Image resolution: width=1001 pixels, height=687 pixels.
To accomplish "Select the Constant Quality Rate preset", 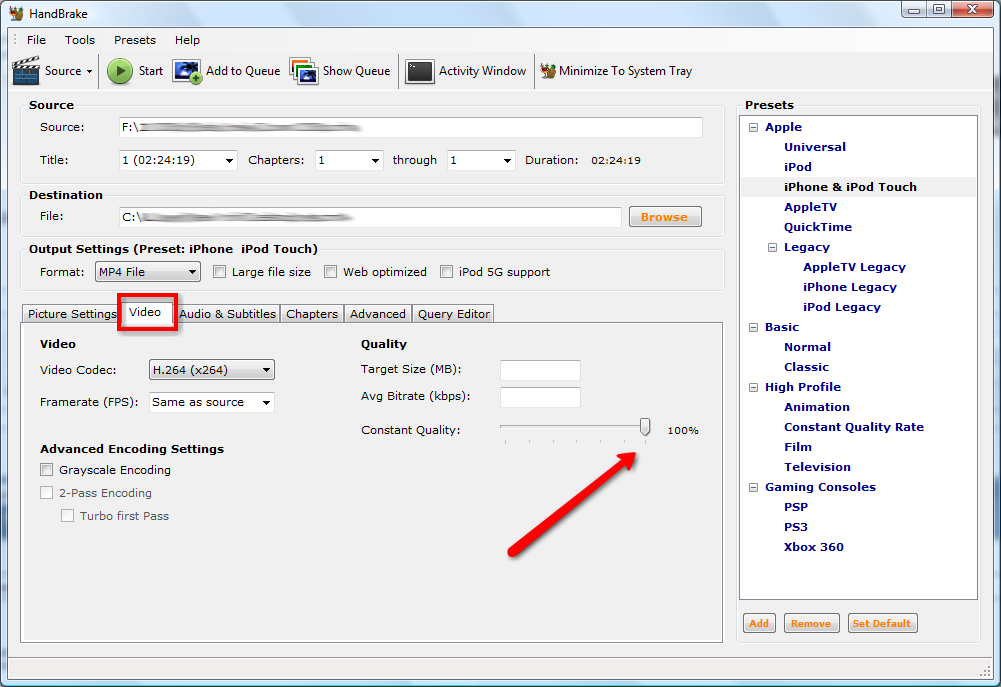I will point(854,427).
